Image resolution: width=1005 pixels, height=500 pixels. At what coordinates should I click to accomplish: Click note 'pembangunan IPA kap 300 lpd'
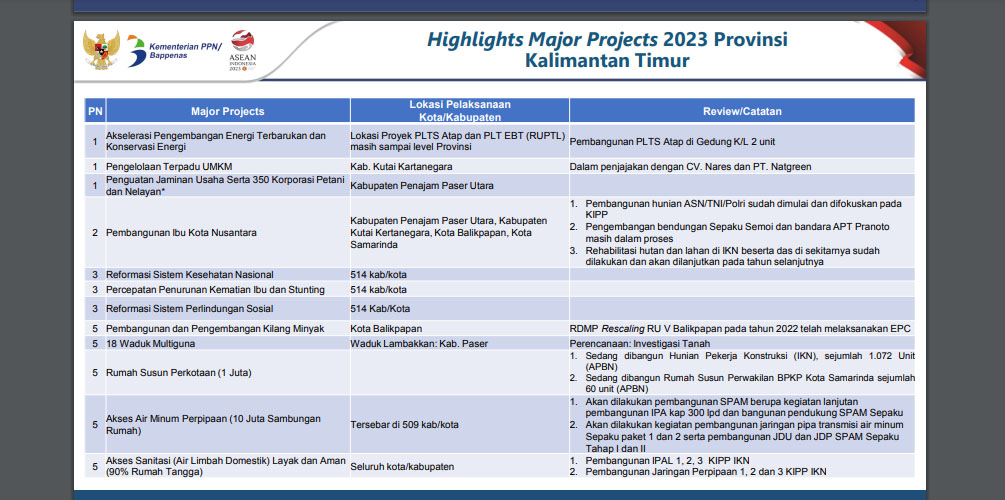737,407
